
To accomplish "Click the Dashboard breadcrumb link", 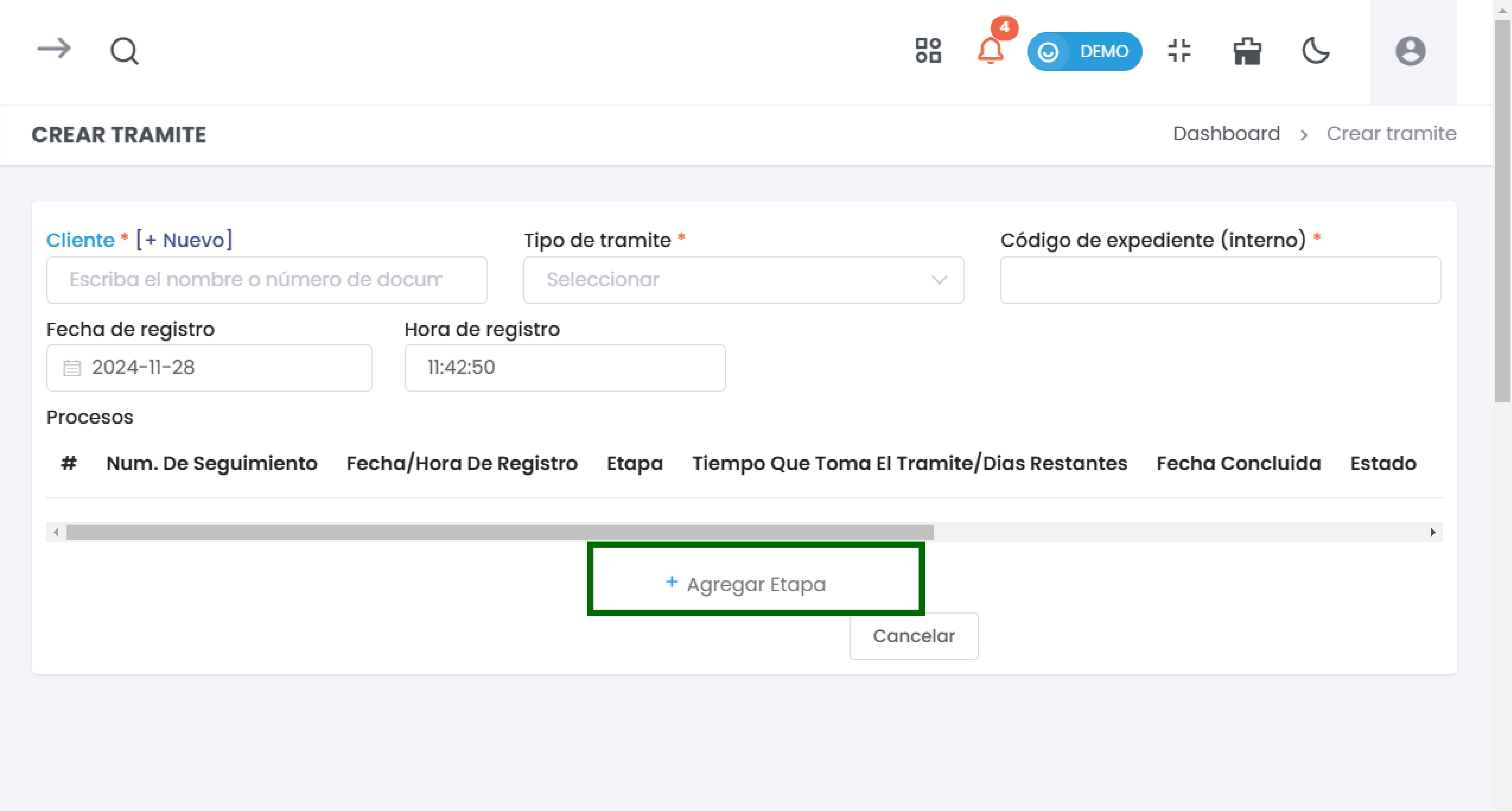I will 1226,134.
